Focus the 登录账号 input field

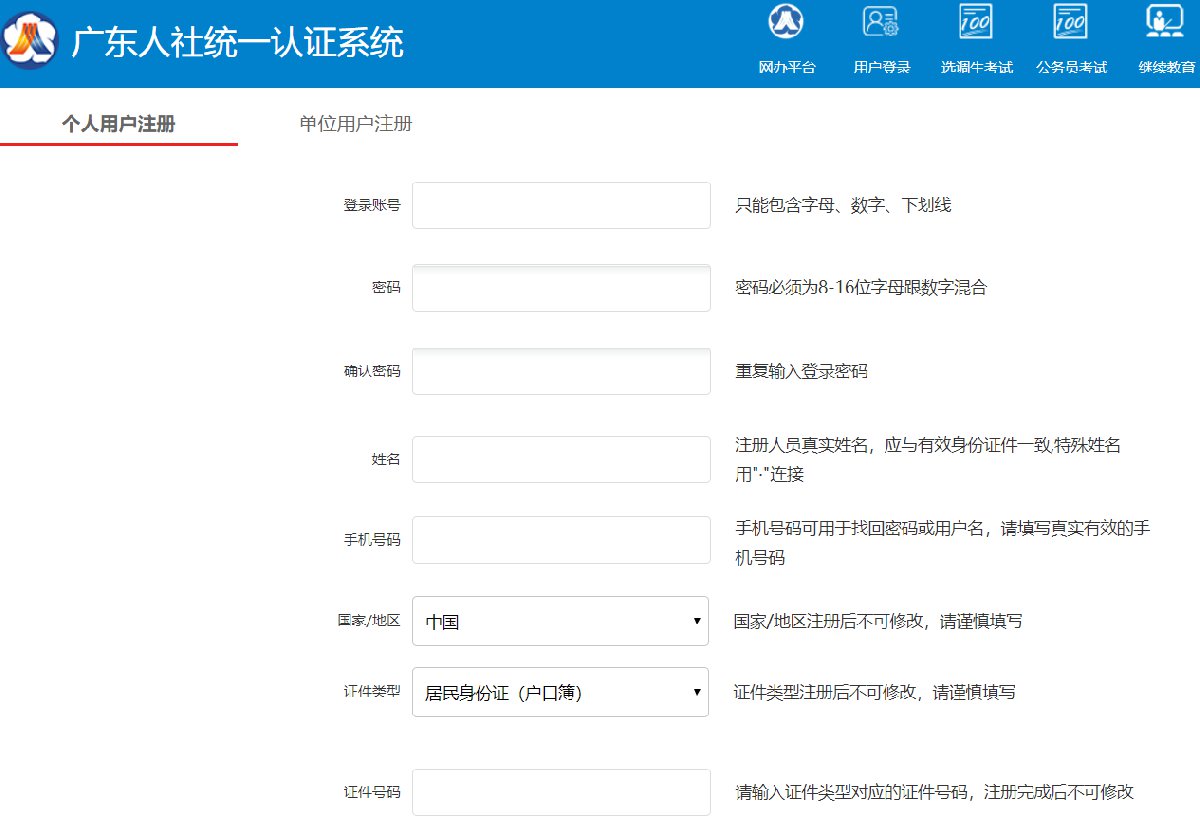(x=561, y=205)
